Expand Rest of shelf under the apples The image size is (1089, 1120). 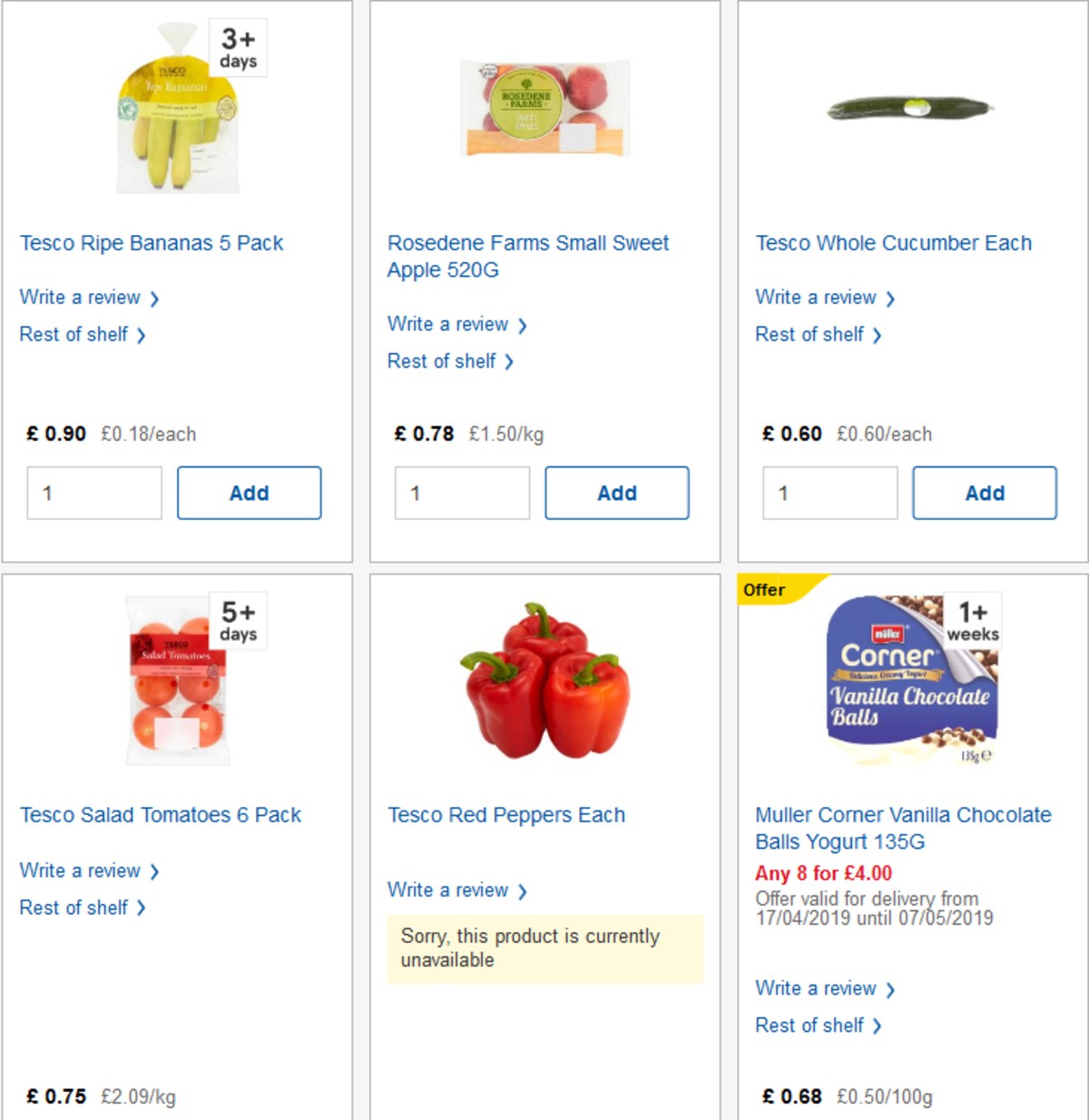pos(445,361)
